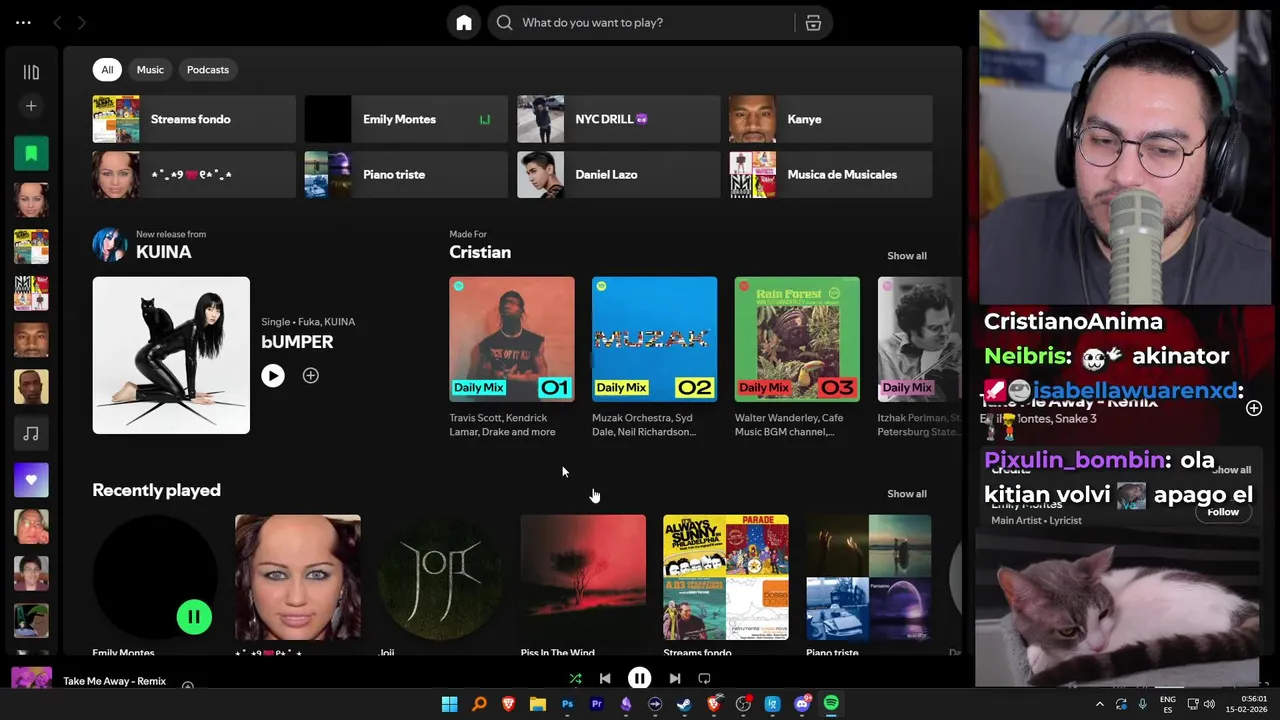
Task: Open the Browse icon in the search bar
Action: point(813,22)
